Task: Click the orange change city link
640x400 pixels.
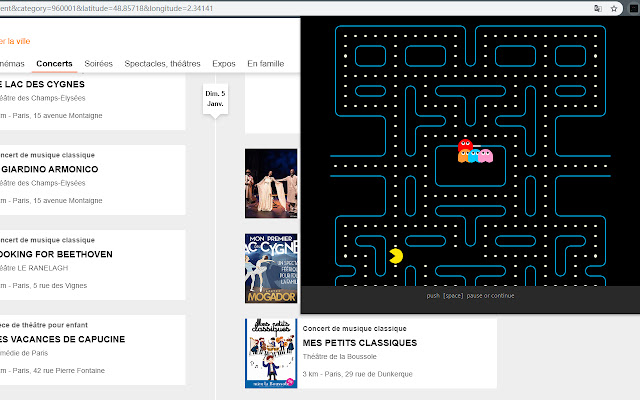Action: pyautogui.click(x=15, y=41)
